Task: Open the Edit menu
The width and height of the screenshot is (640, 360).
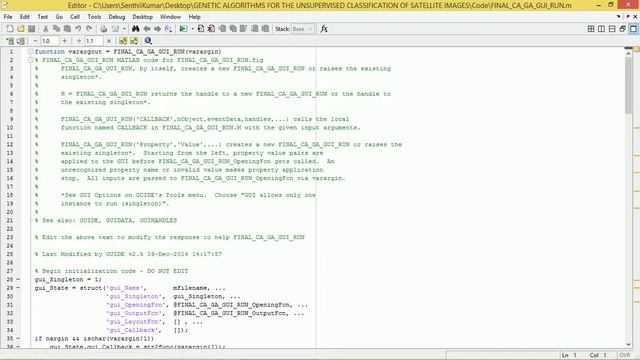Action: (x=24, y=17)
